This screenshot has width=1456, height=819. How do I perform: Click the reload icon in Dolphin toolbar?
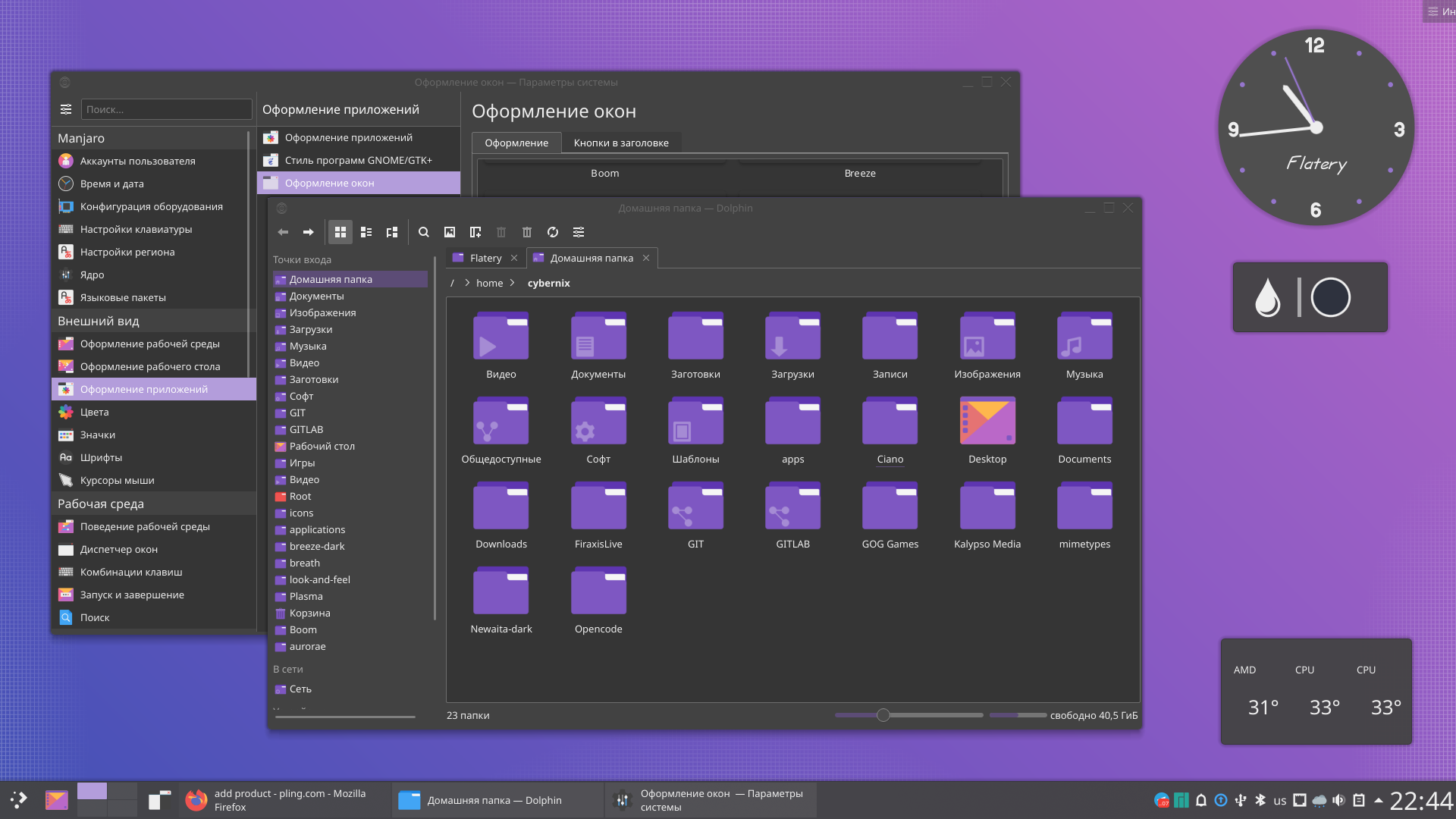tap(553, 232)
